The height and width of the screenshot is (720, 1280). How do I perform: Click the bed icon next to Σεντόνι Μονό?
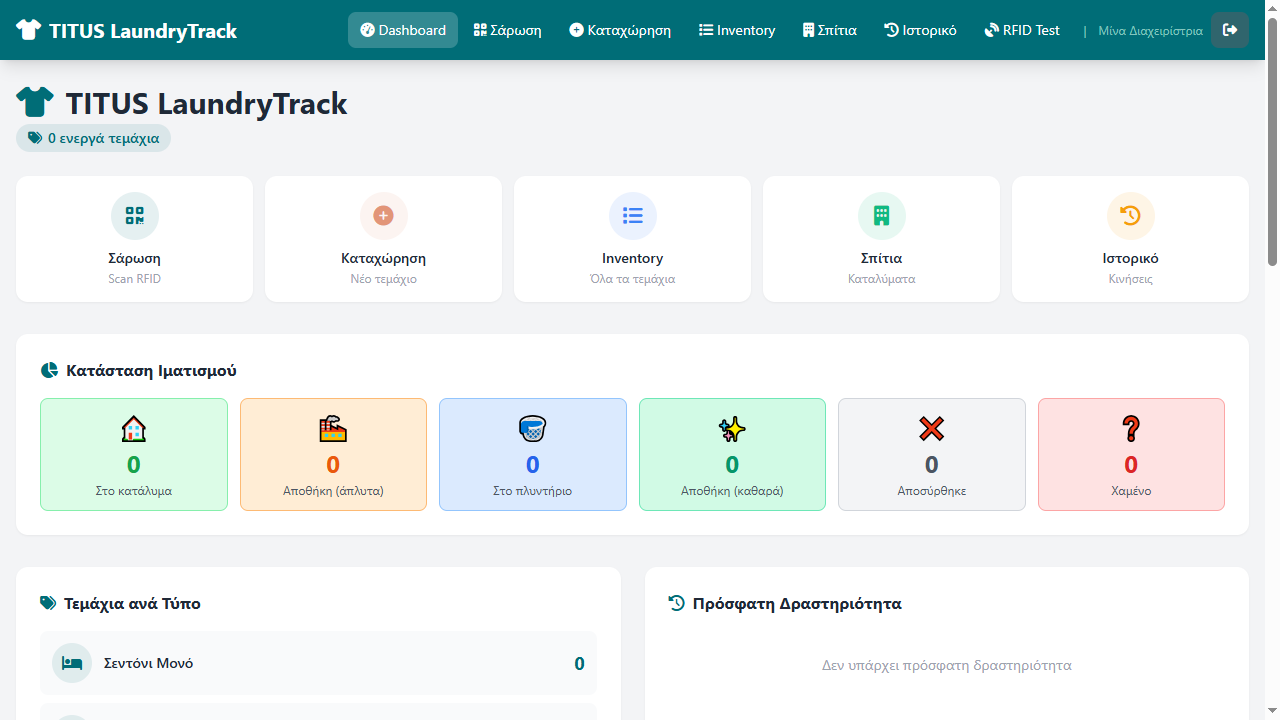[72, 663]
